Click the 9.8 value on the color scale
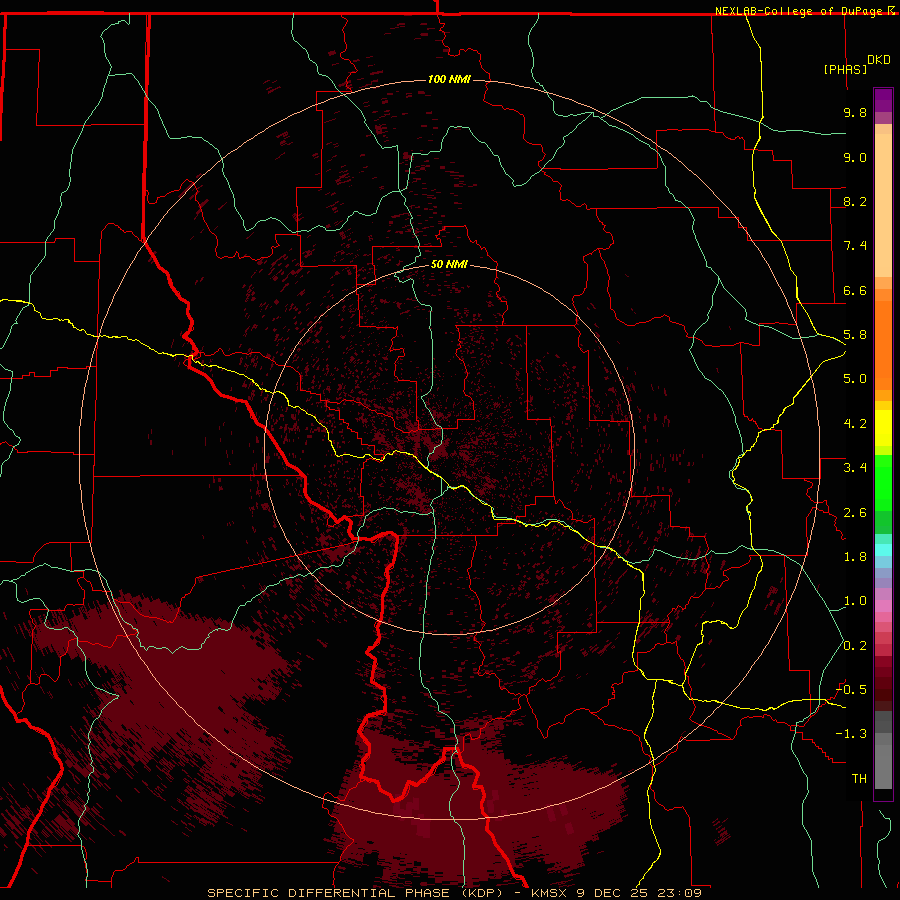 pos(855,112)
